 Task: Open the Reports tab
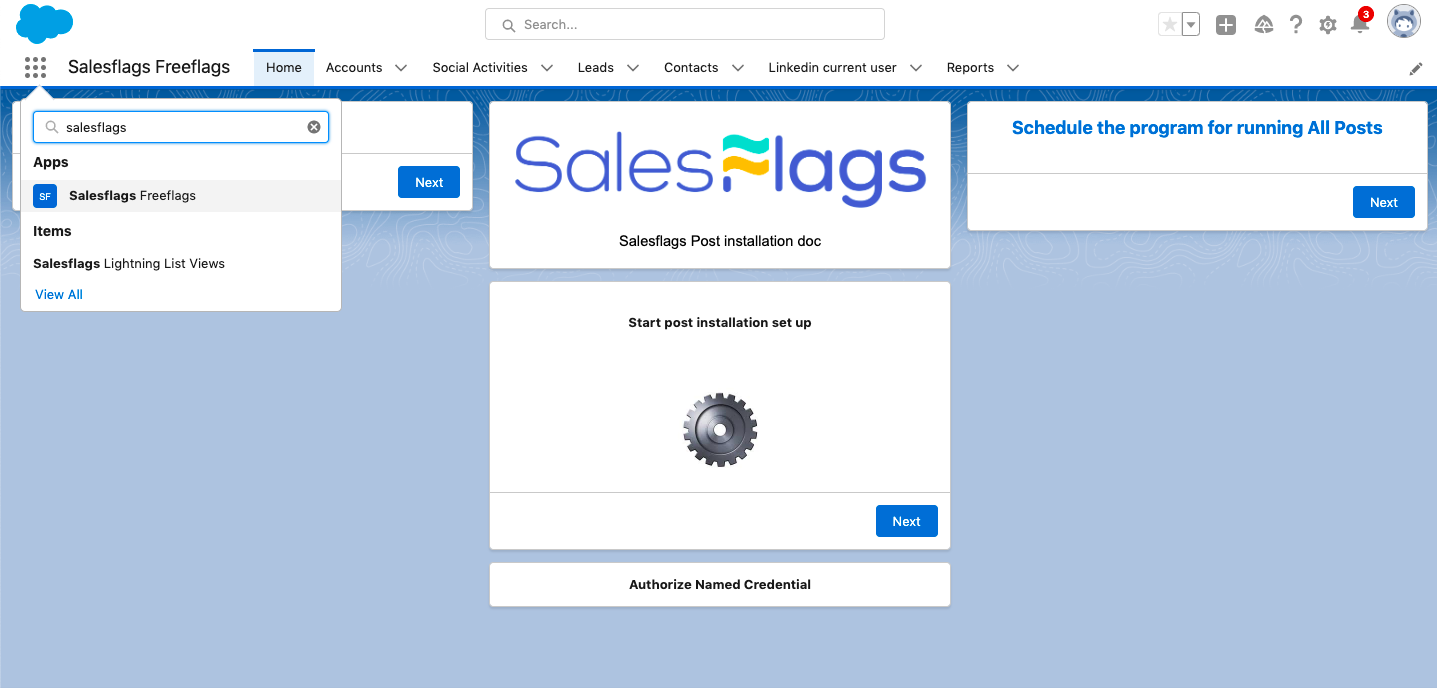pyautogui.click(x=970, y=68)
